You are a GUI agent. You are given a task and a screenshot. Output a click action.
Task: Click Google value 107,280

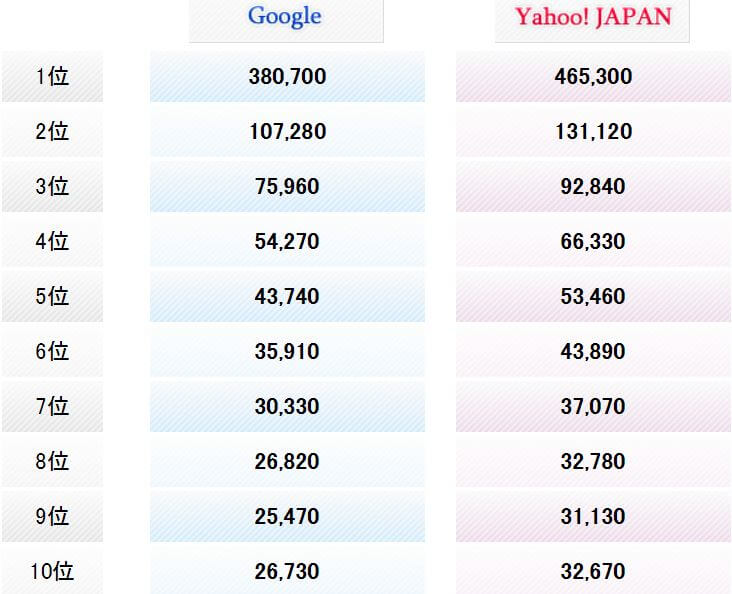coord(288,132)
